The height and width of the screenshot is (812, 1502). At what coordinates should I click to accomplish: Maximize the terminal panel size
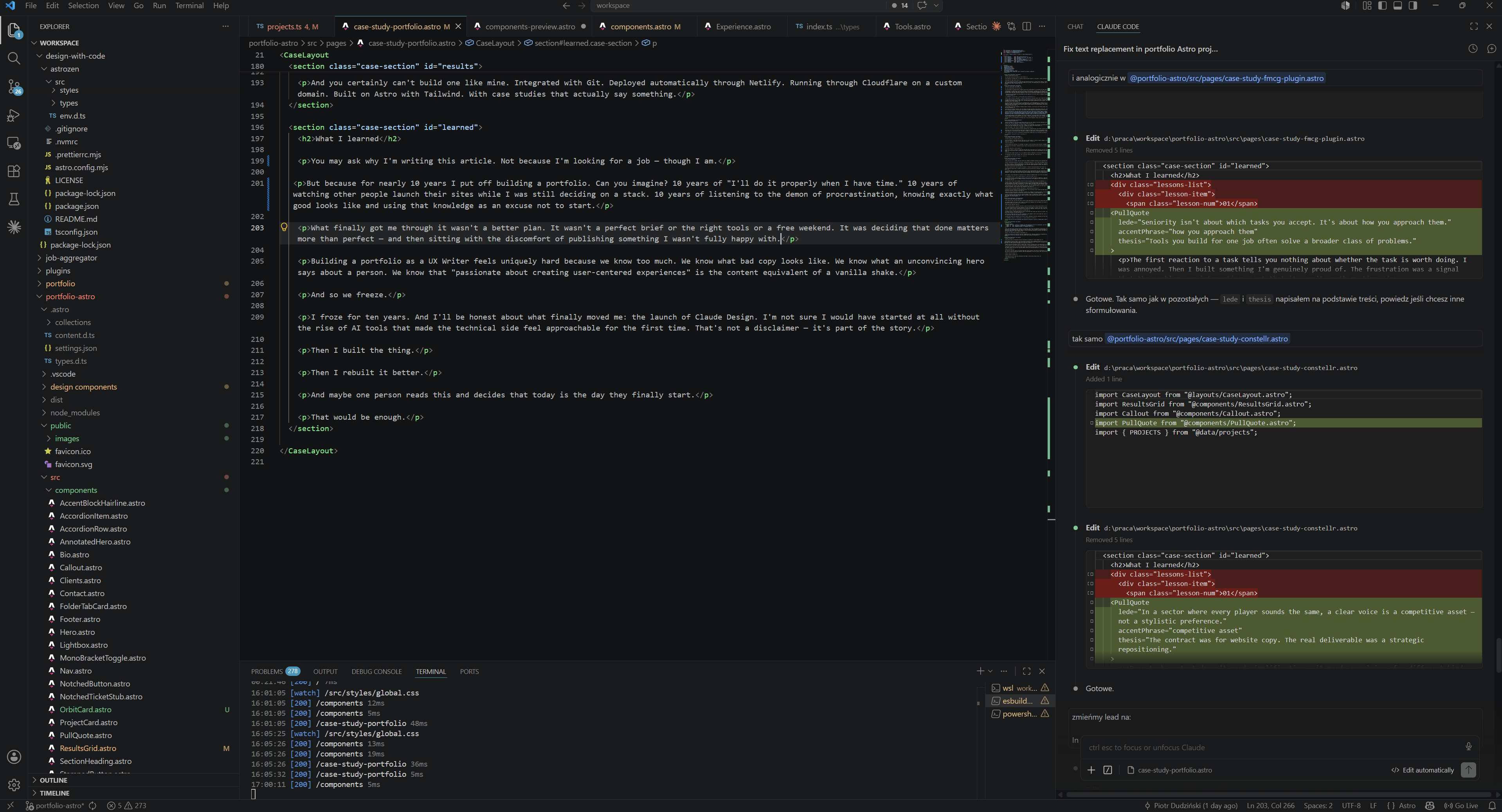1027,672
